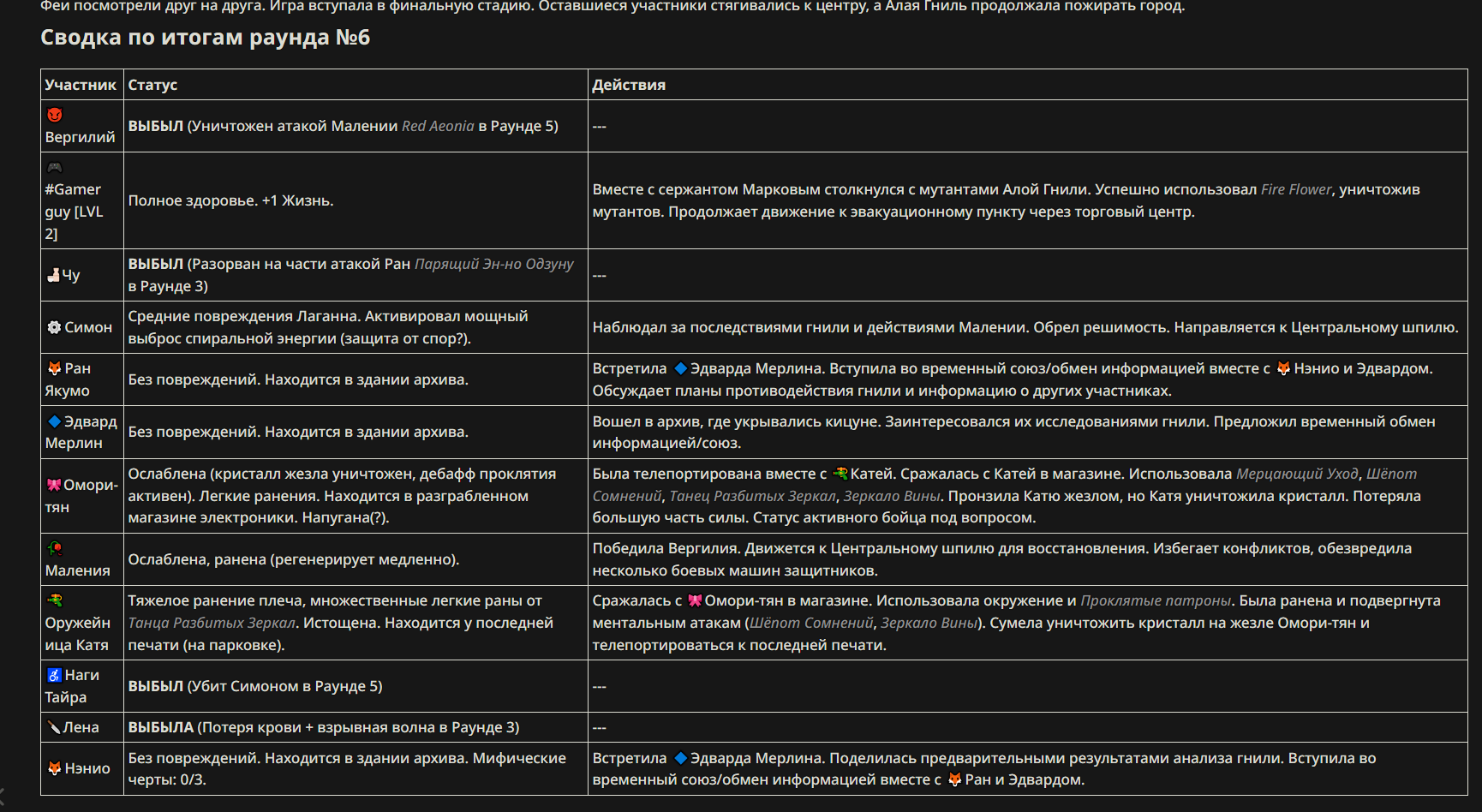Click Тяжелое ранение плеча status for Катя
Screen dimensions: 1482x812
[341, 623]
